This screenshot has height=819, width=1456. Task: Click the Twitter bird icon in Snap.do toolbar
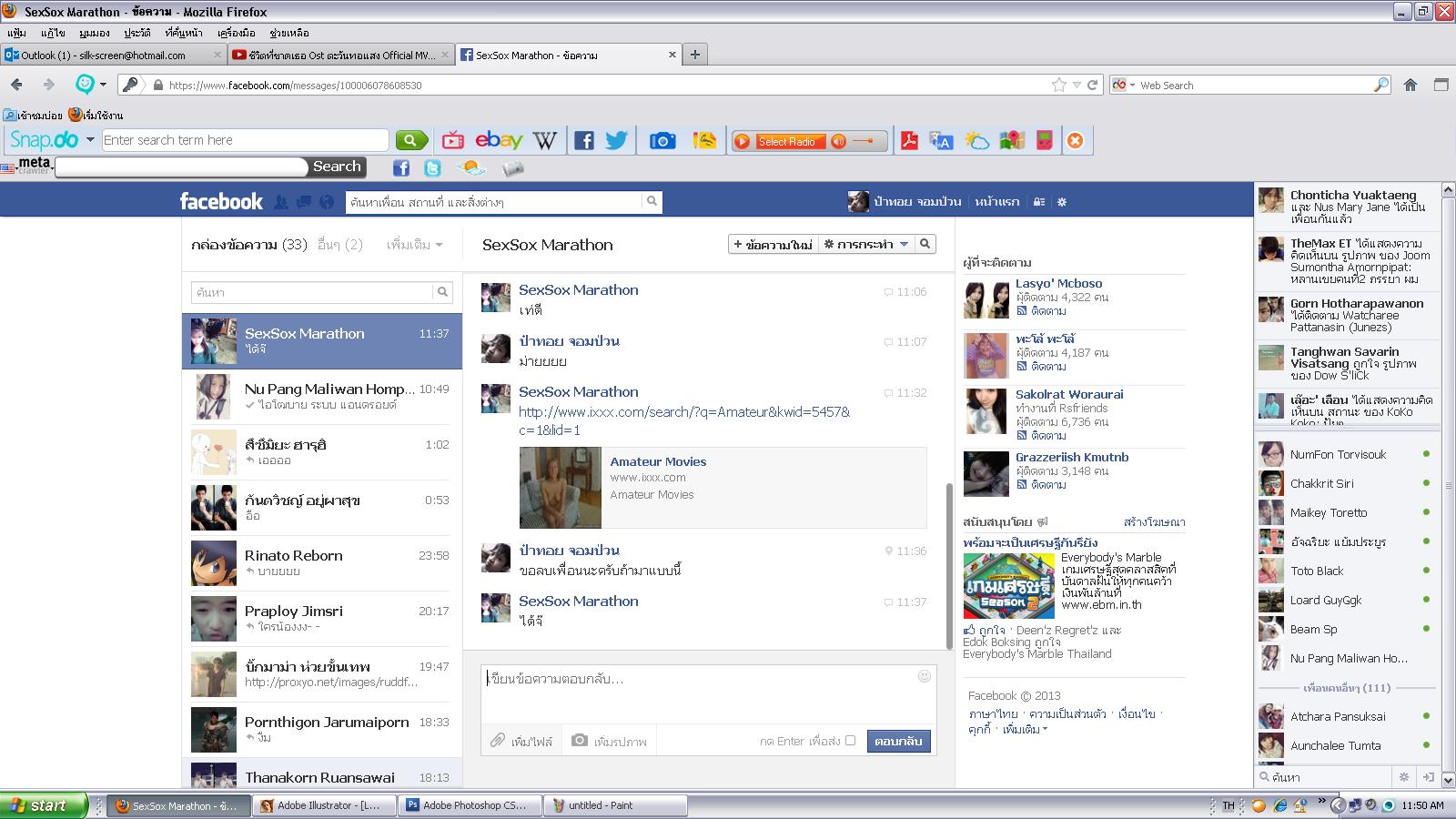(x=617, y=140)
